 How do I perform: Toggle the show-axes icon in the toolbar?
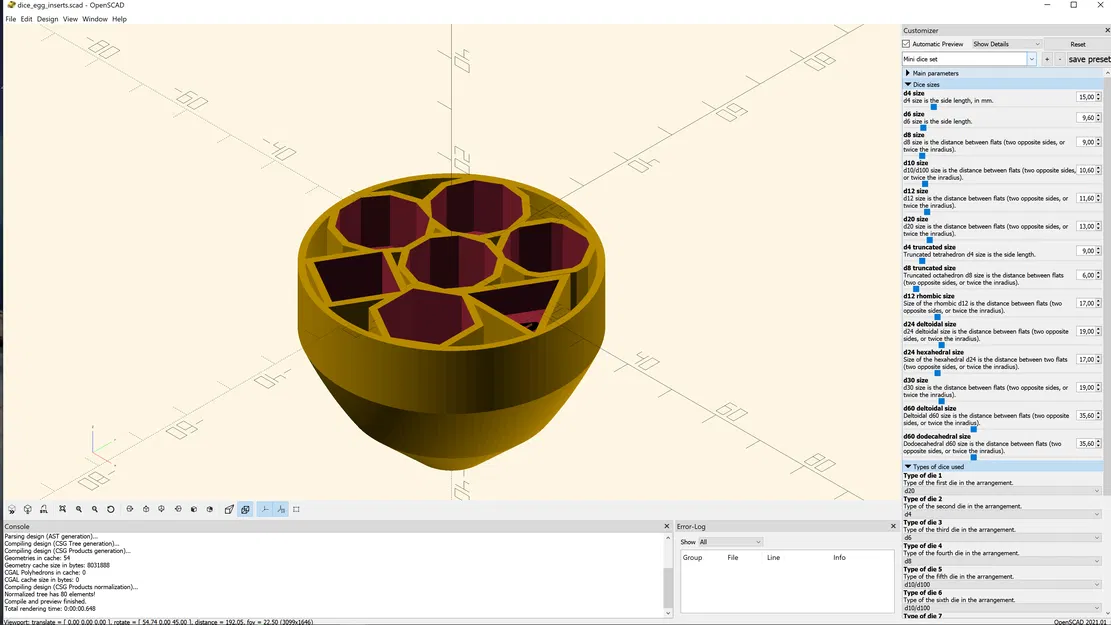(x=264, y=509)
